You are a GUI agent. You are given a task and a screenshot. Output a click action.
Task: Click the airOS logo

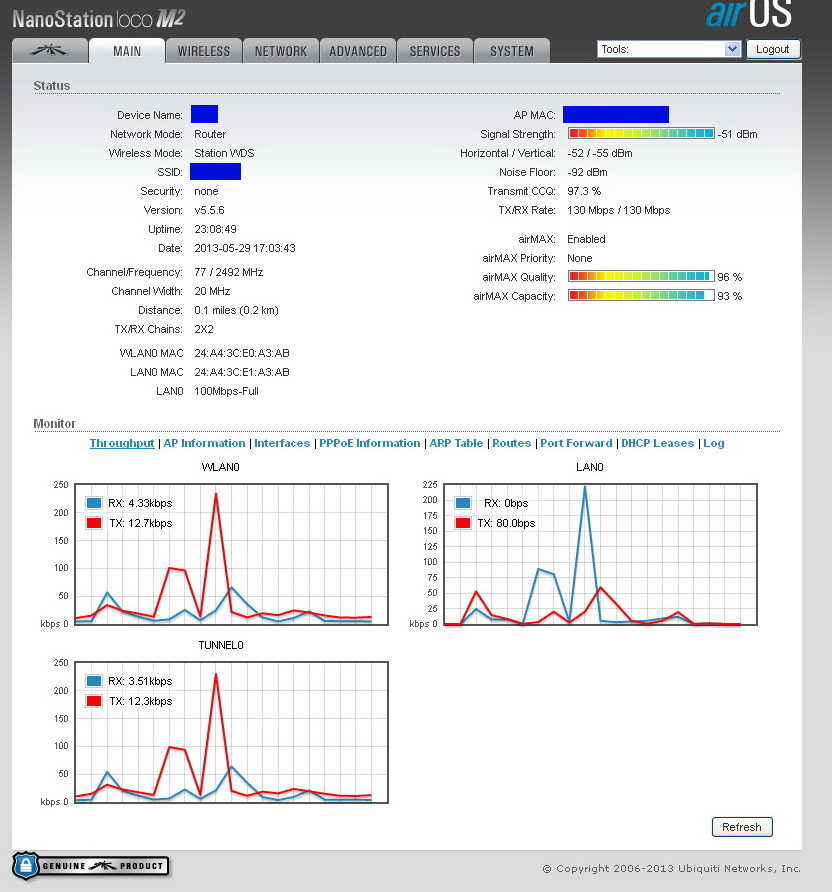[749, 15]
